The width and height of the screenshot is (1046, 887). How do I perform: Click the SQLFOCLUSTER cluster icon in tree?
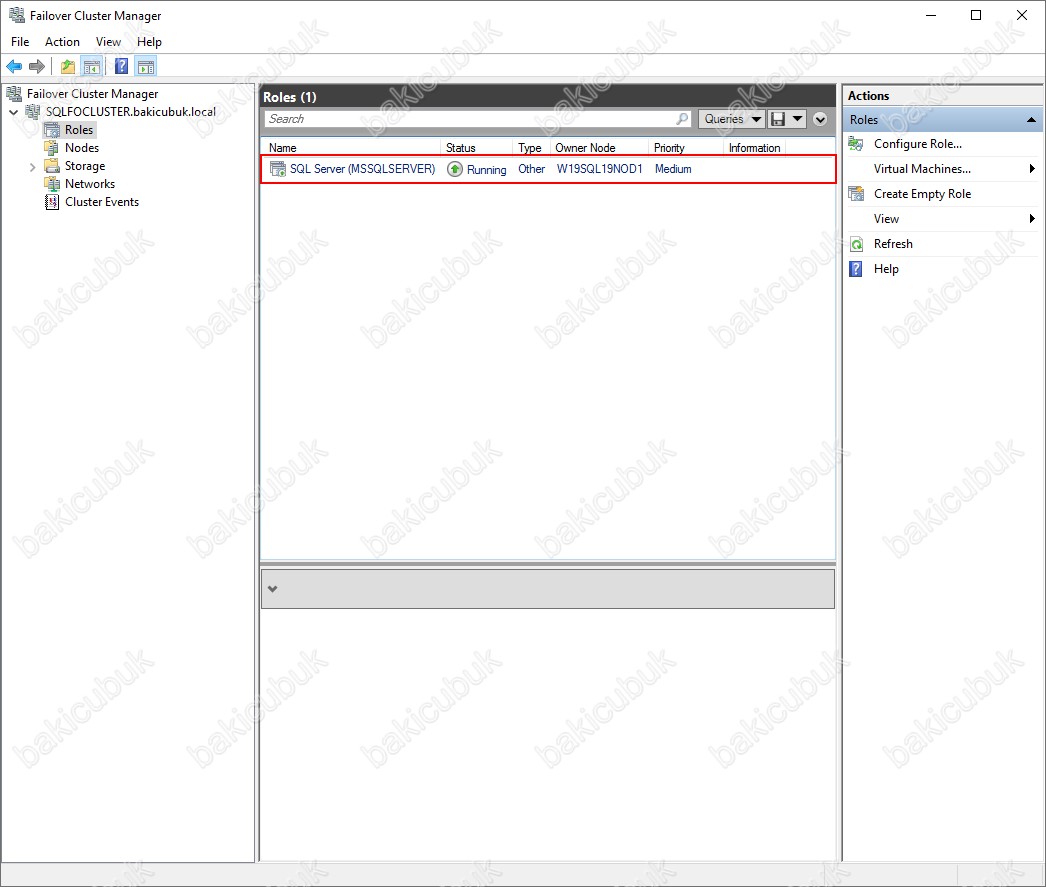click(x=33, y=111)
